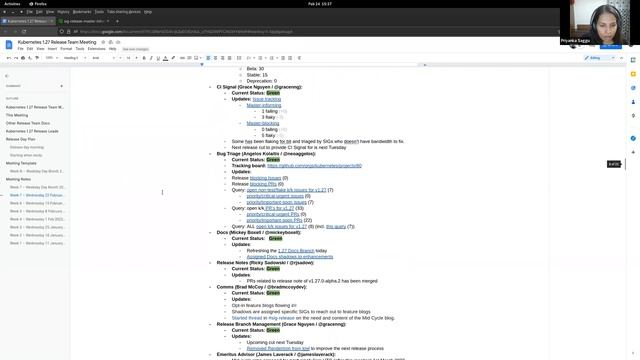Open the Editing mode dropdown

(599, 58)
